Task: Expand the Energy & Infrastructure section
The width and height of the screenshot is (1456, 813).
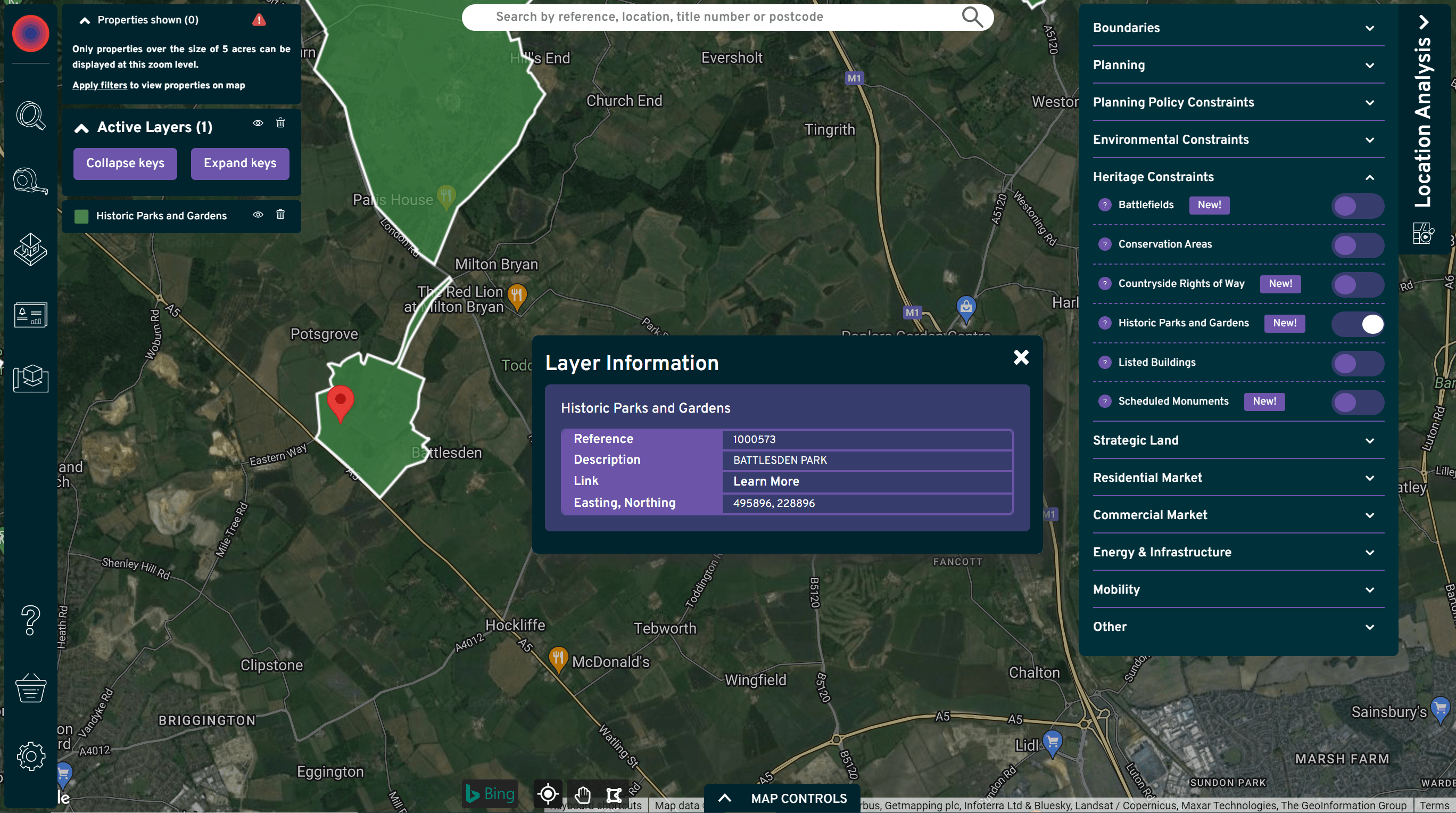Action: (1238, 552)
